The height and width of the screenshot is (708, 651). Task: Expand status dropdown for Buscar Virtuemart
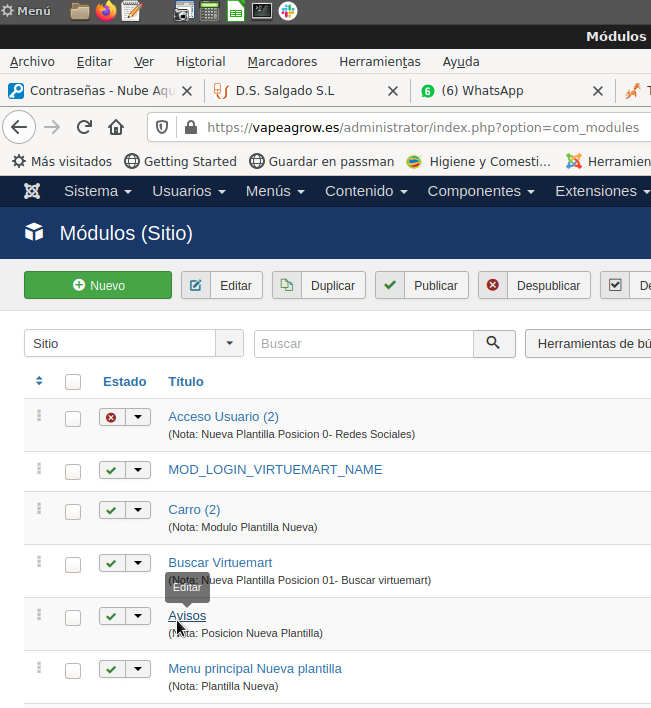(x=138, y=564)
